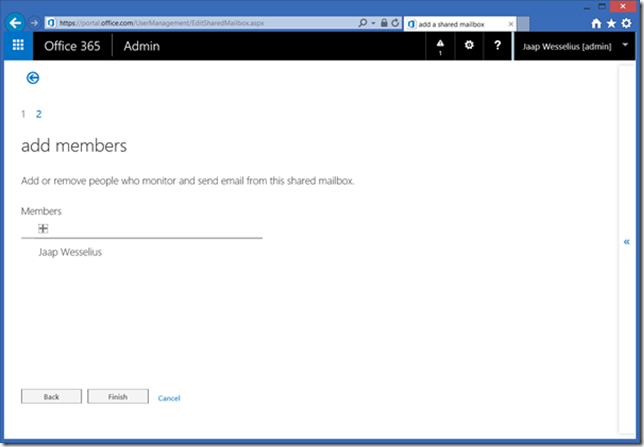
Task: Click the Finish button
Action: tap(118, 397)
